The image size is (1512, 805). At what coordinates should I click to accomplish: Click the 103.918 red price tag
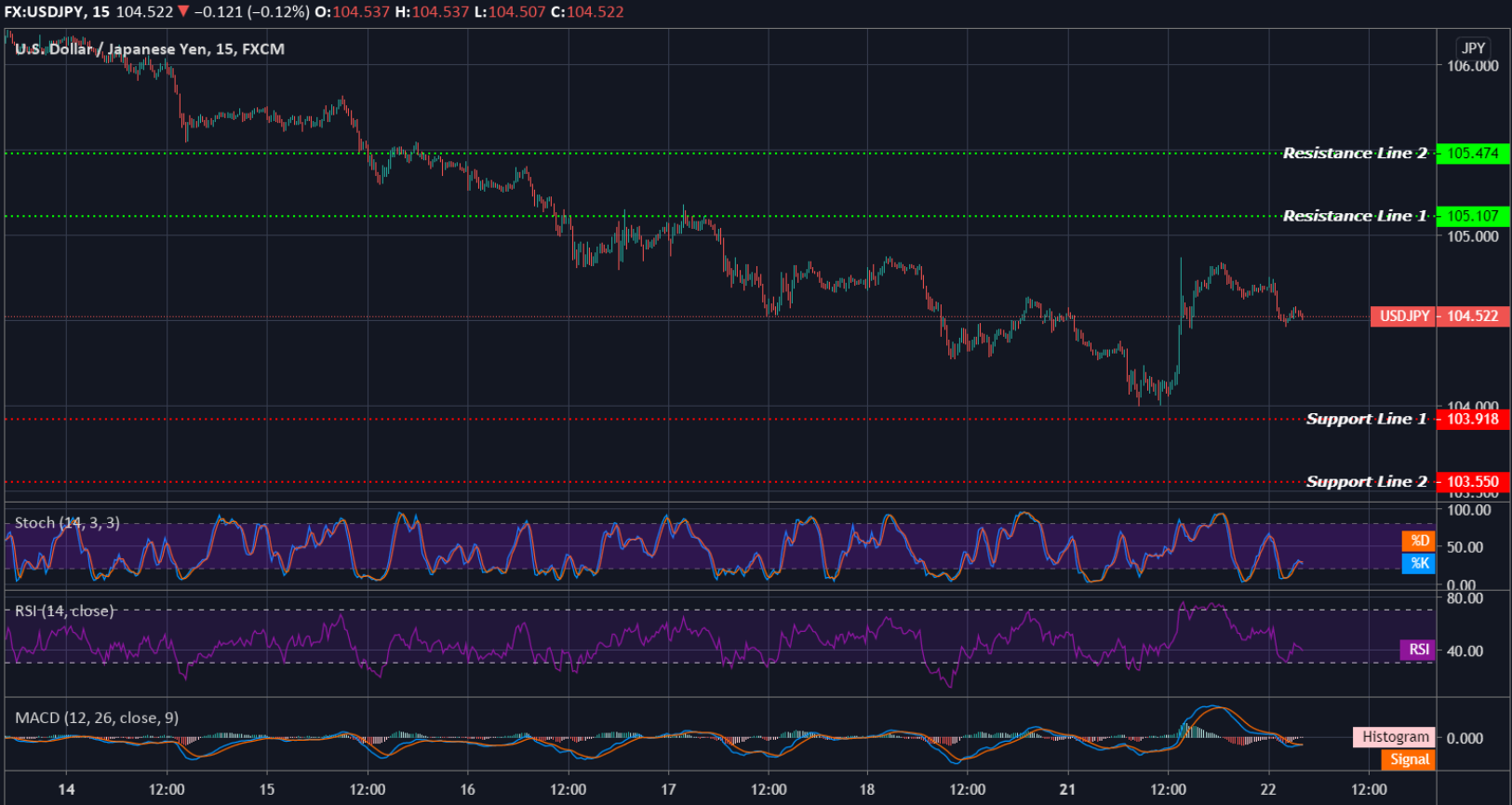click(x=1473, y=419)
